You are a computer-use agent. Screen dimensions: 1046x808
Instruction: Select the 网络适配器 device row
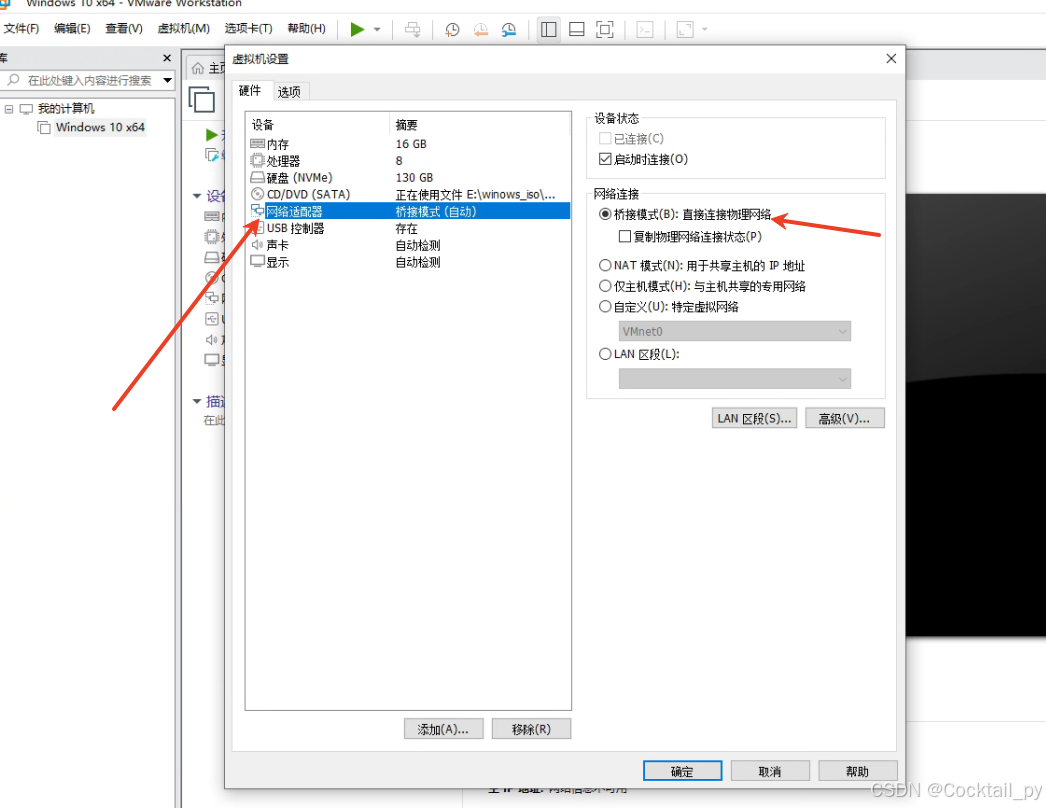click(408, 211)
